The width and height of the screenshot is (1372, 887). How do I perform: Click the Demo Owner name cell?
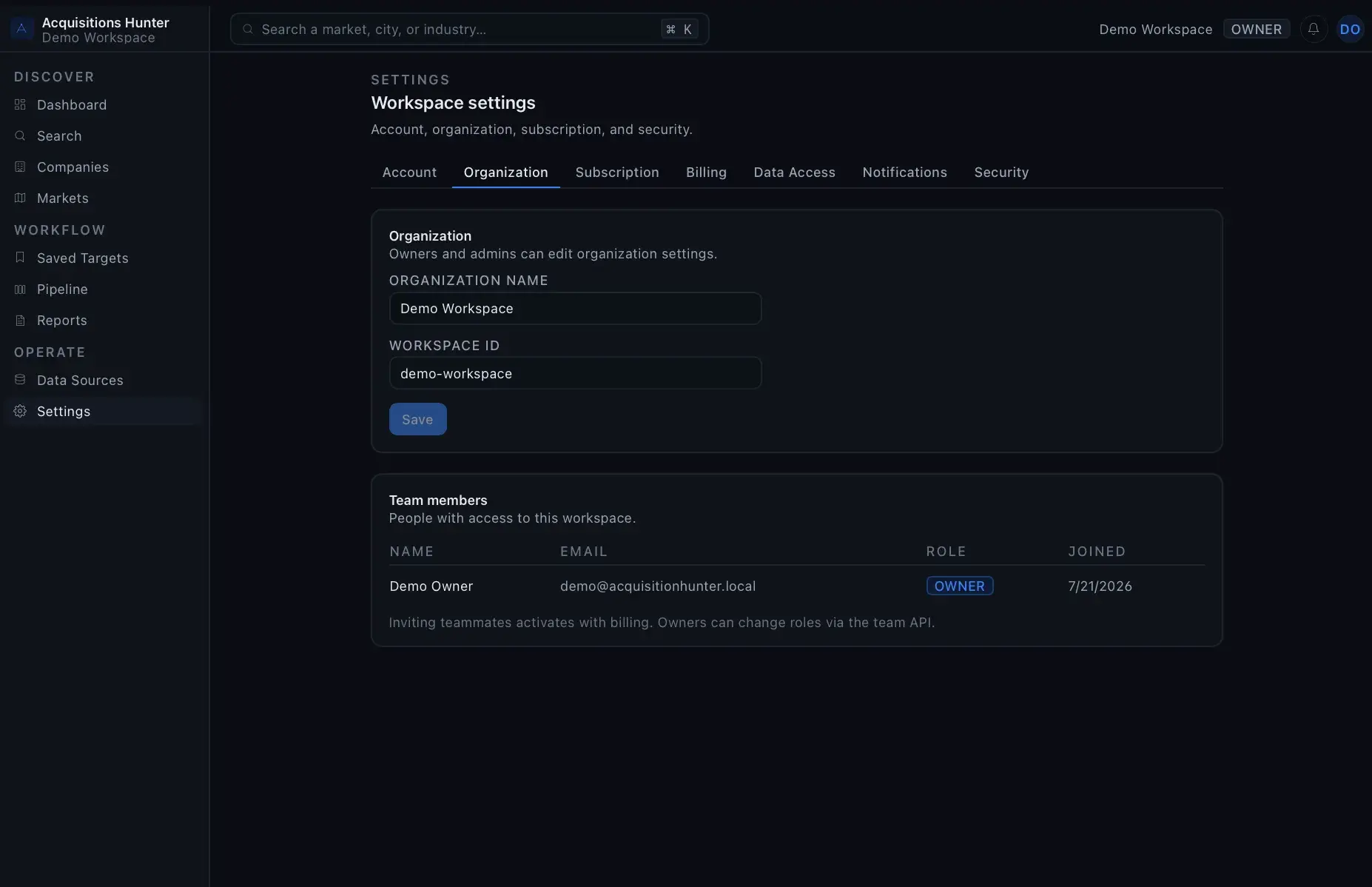(x=431, y=586)
